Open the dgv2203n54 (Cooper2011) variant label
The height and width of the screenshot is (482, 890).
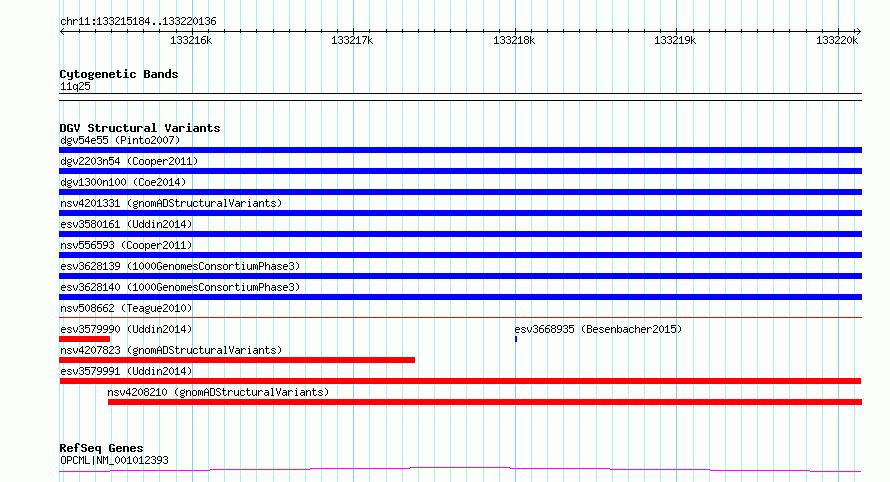tap(129, 161)
